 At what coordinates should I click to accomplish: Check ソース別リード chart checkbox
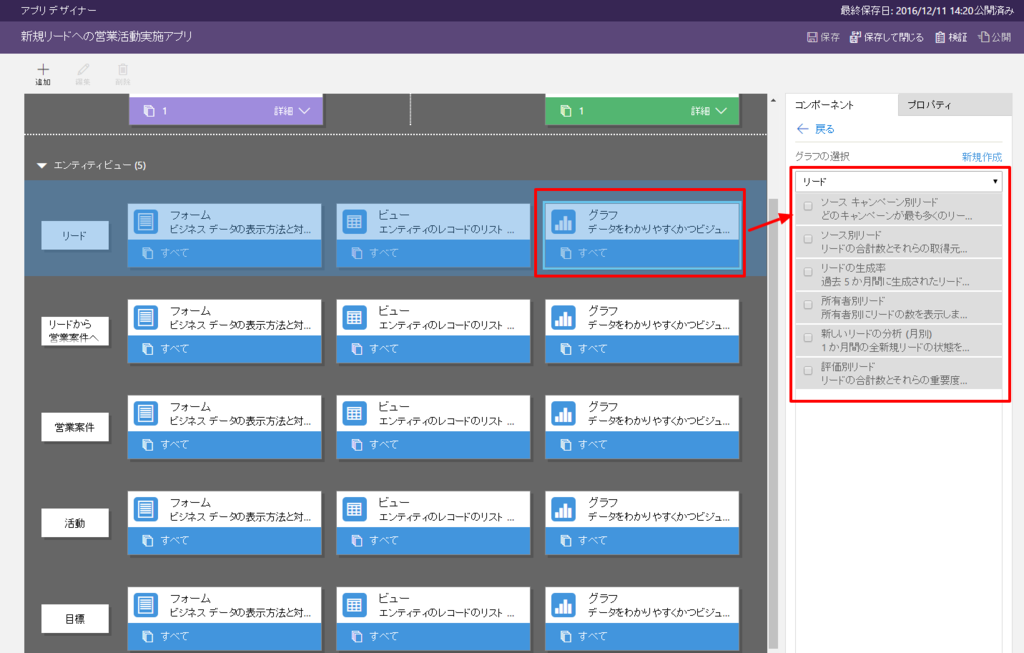pyautogui.click(x=808, y=239)
